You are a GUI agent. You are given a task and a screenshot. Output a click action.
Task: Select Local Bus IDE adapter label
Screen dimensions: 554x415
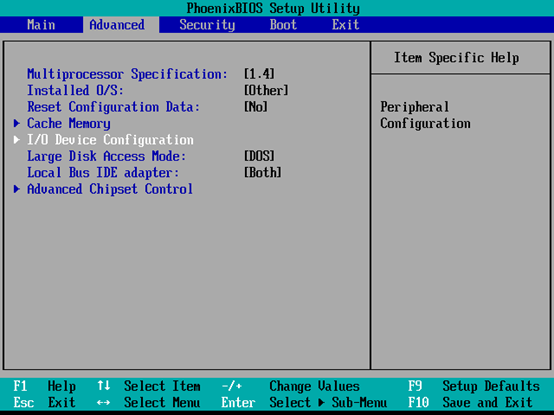coord(103,173)
